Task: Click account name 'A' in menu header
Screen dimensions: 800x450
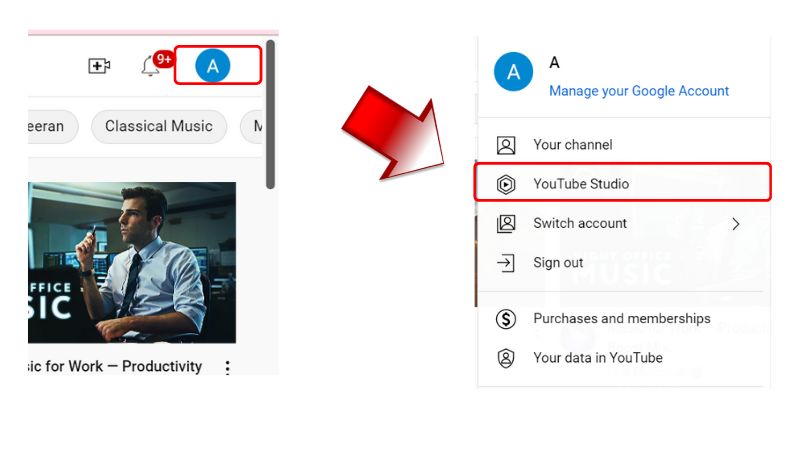Action: (x=555, y=63)
